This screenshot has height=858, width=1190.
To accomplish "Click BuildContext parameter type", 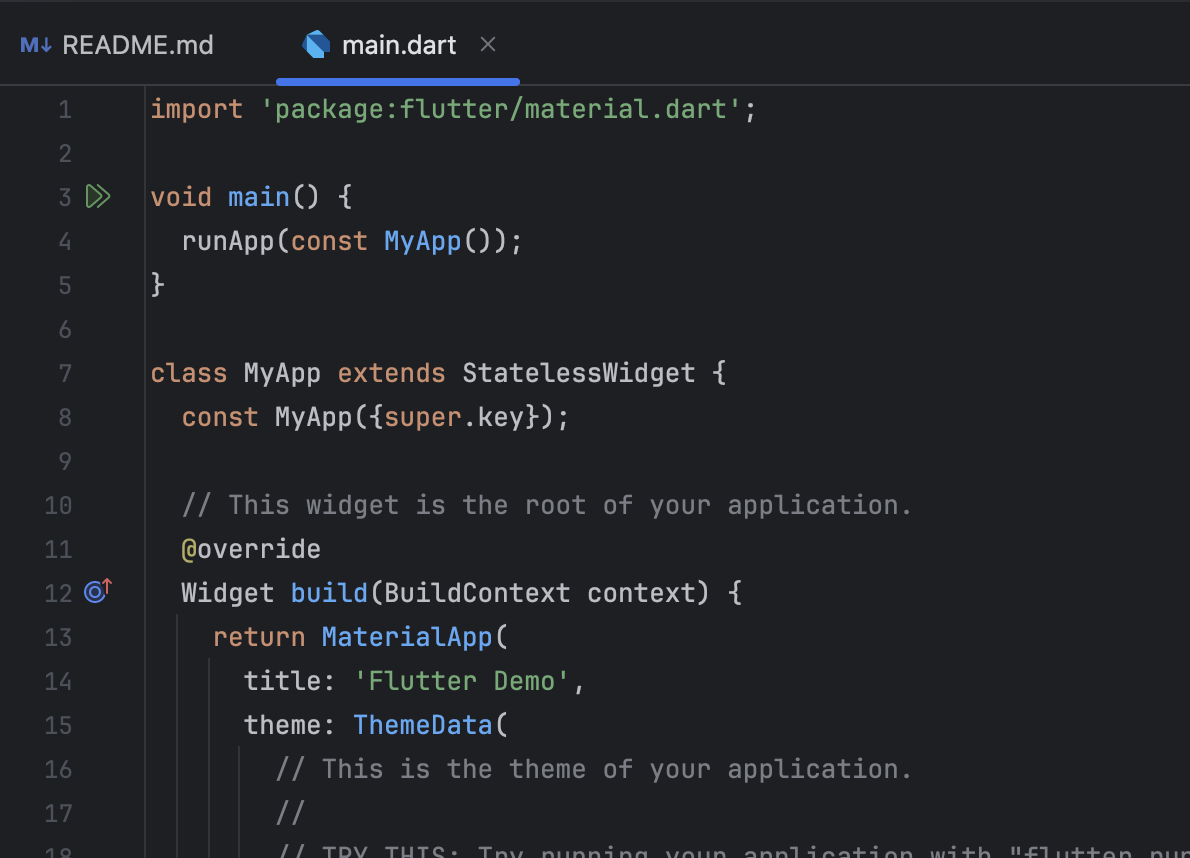I will point(477,593).
